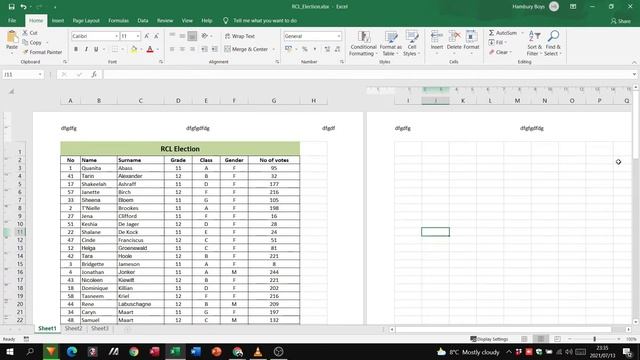The image size is (640, 360).
Task: Switch to Page Break Preview view icon
Action: (x=557, y=339)
